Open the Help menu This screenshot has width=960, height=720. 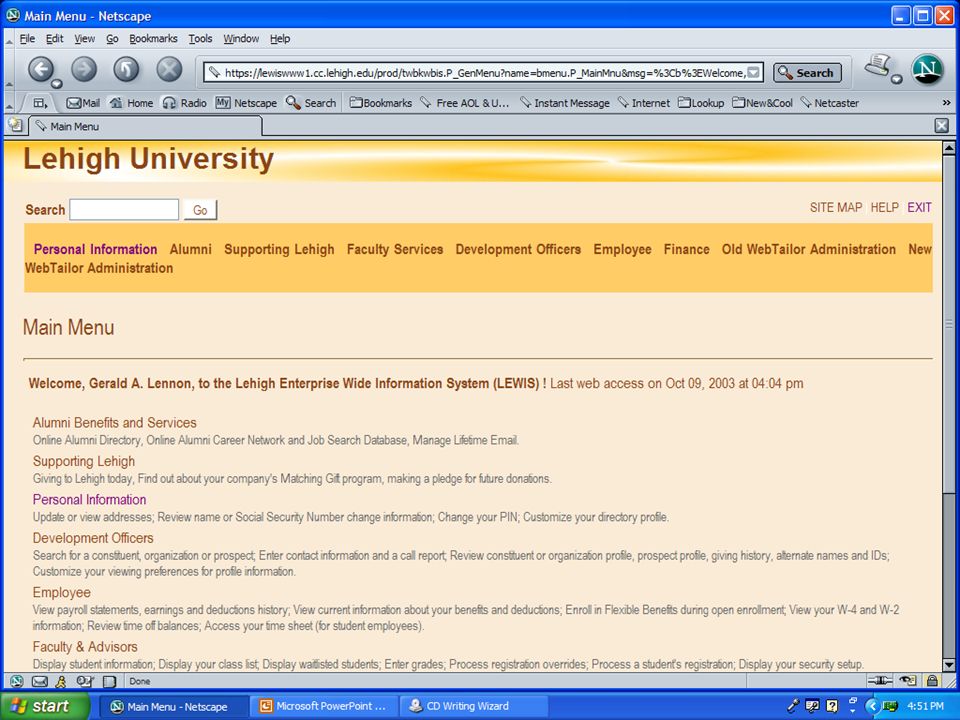click(x=280, y=39)
